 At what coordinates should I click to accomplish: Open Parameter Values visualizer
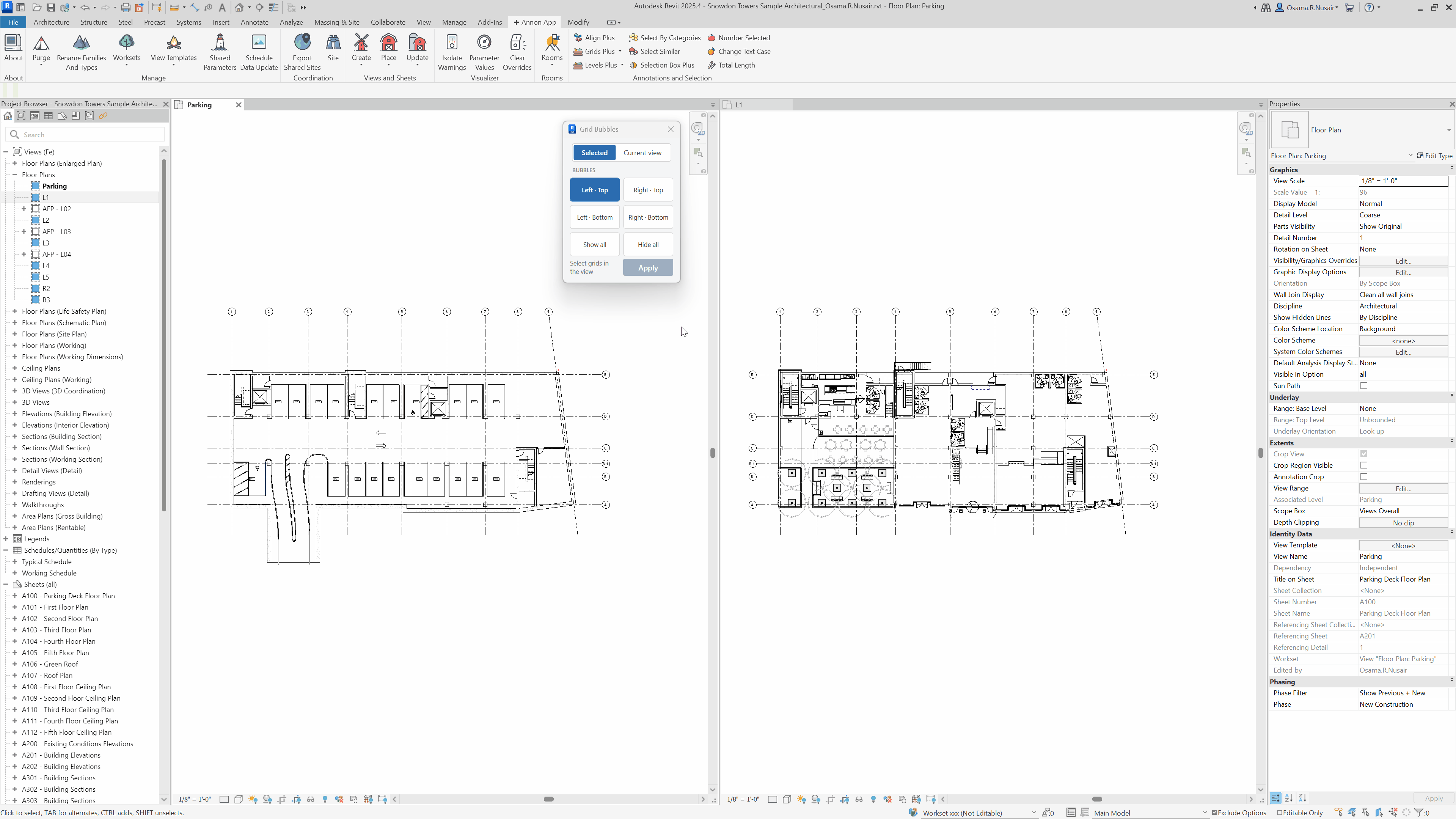484,52
